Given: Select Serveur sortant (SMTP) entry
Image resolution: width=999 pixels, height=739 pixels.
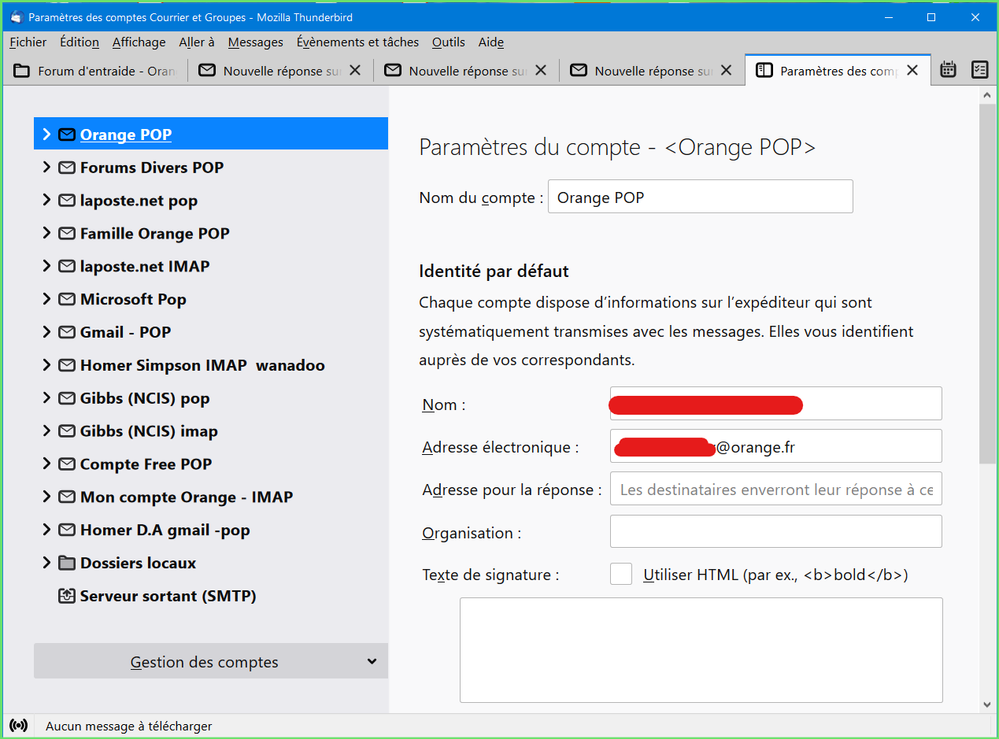Looking at the screenshot, I should [211, 596].
